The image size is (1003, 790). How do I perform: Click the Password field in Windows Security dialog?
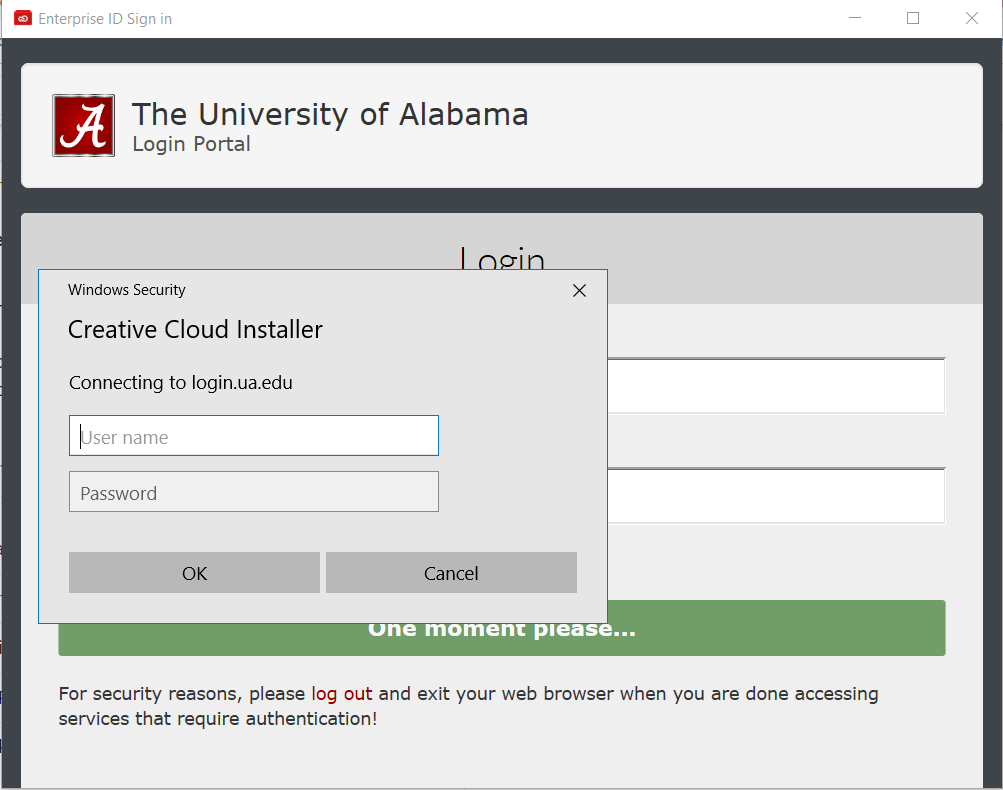pyautogui.click(x=253, y=491)
